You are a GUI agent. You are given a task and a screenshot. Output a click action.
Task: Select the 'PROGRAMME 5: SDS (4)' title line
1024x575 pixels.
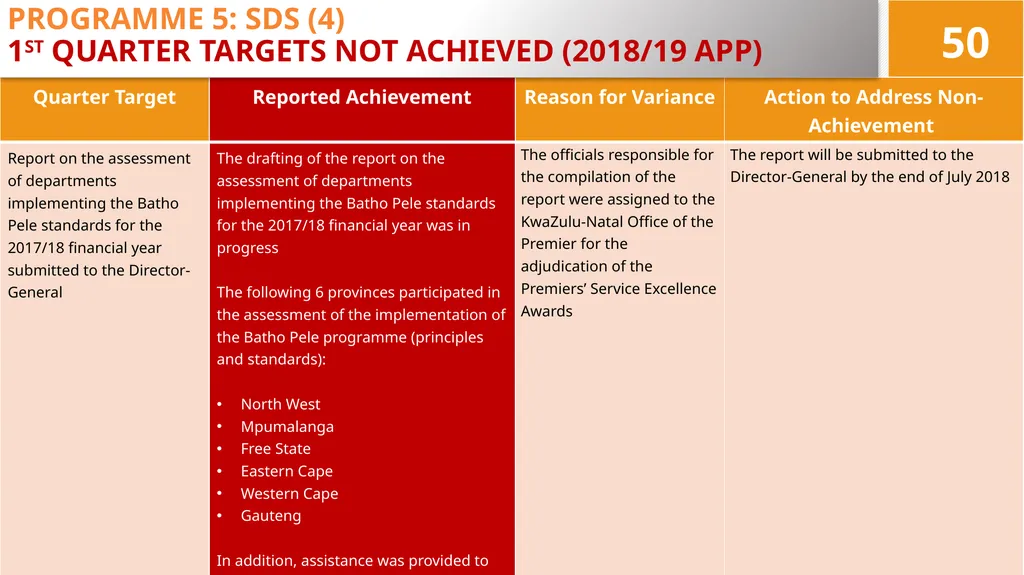tap(176, 18)
